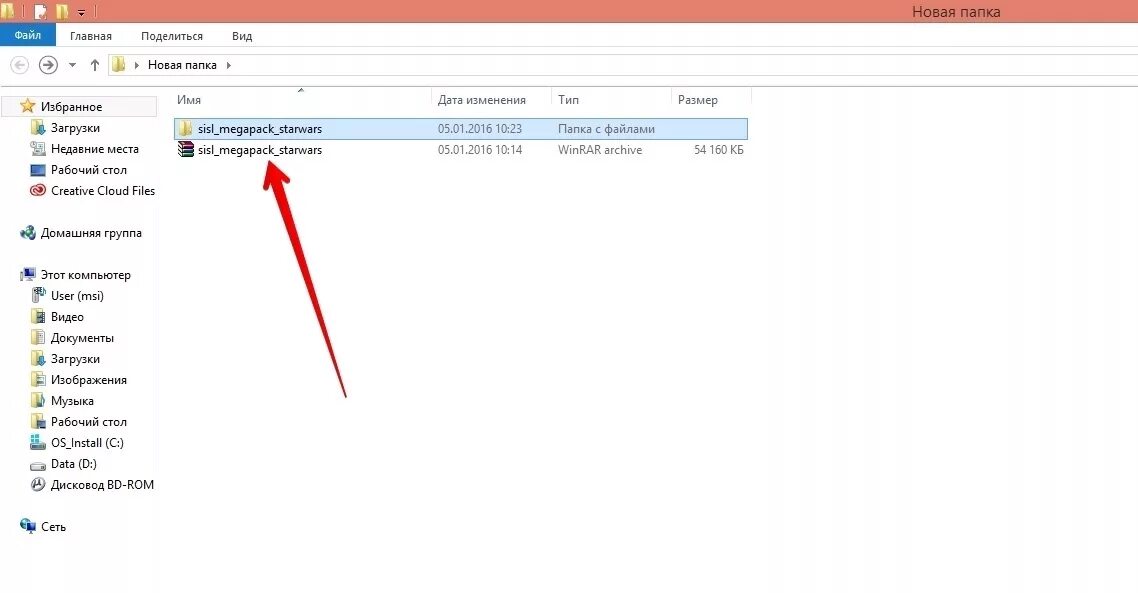Sort by the Размер column header

[x=697, y=99]
